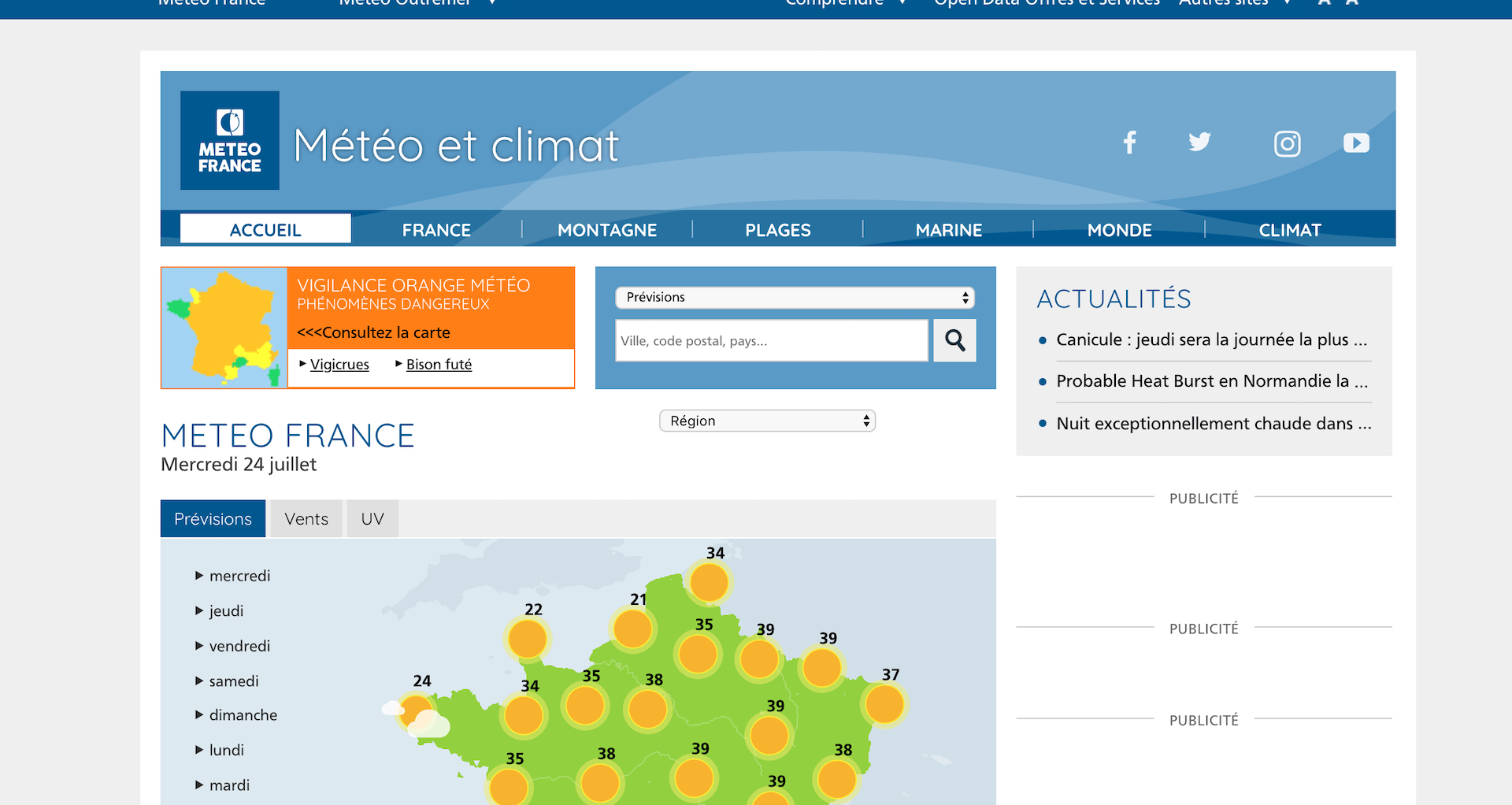The width and height of the screenshot is (1512, 805).
Task: Open the vigilance France map thumbnail
Action: click(x=224, y=328)
